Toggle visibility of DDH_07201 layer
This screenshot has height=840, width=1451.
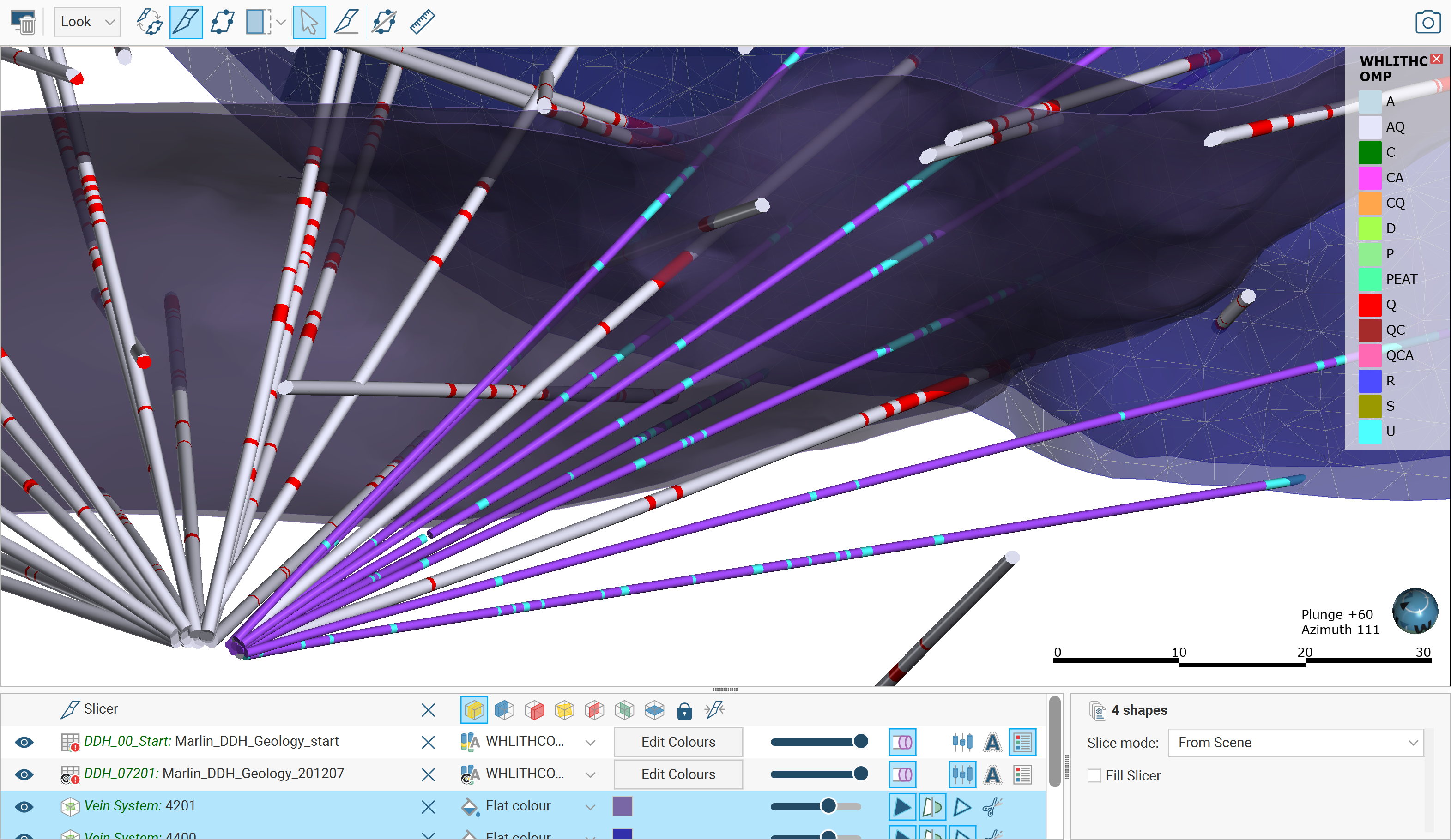pyautogui.click(x=24, y=773)
